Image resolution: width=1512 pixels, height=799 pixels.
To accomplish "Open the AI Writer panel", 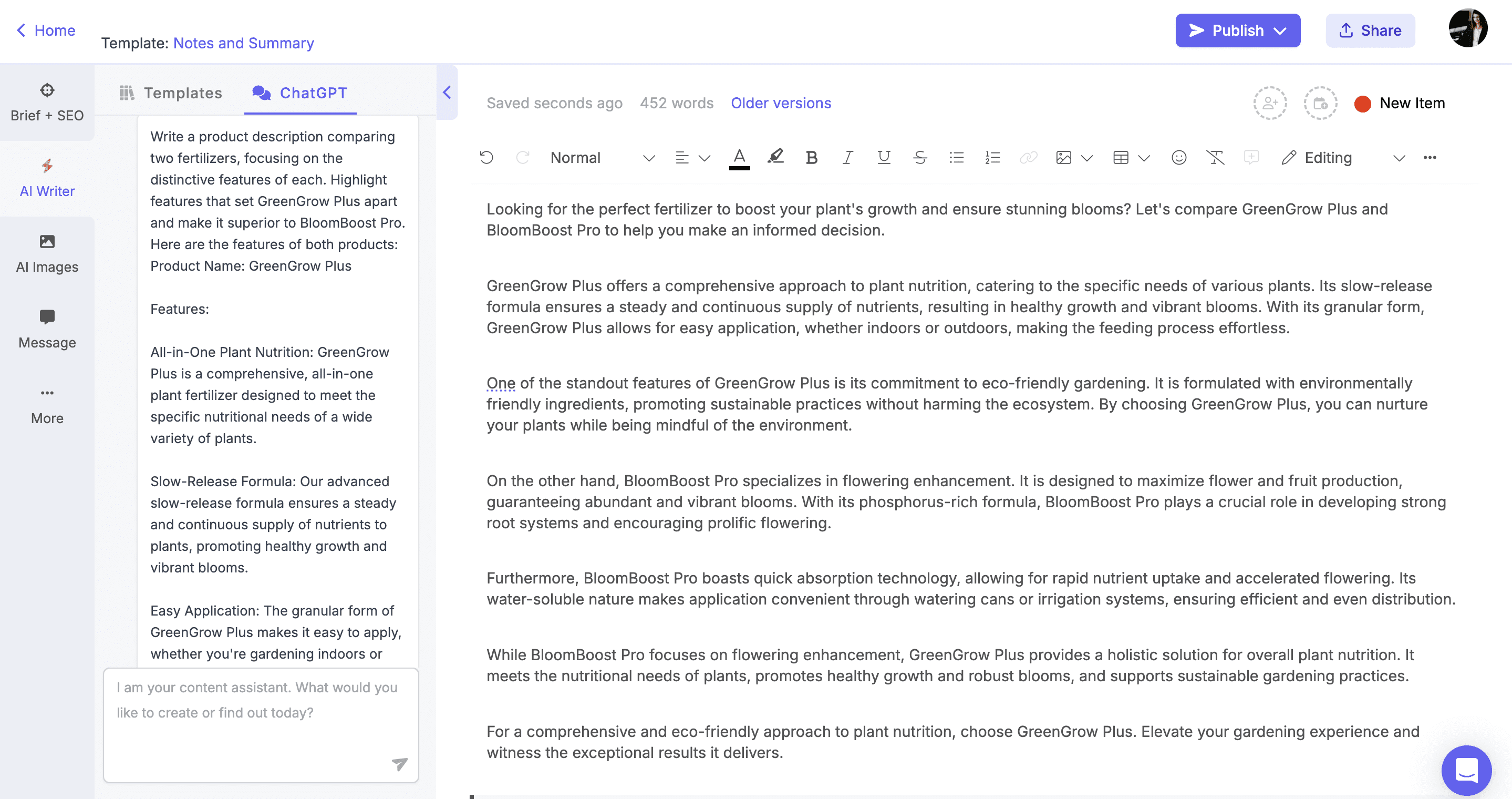I will pos(47,179).
